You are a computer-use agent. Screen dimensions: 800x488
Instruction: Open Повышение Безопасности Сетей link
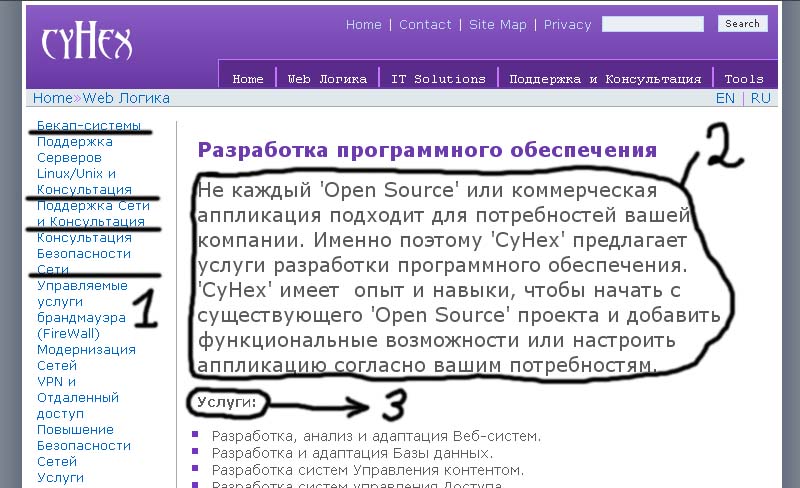[84, 445]
